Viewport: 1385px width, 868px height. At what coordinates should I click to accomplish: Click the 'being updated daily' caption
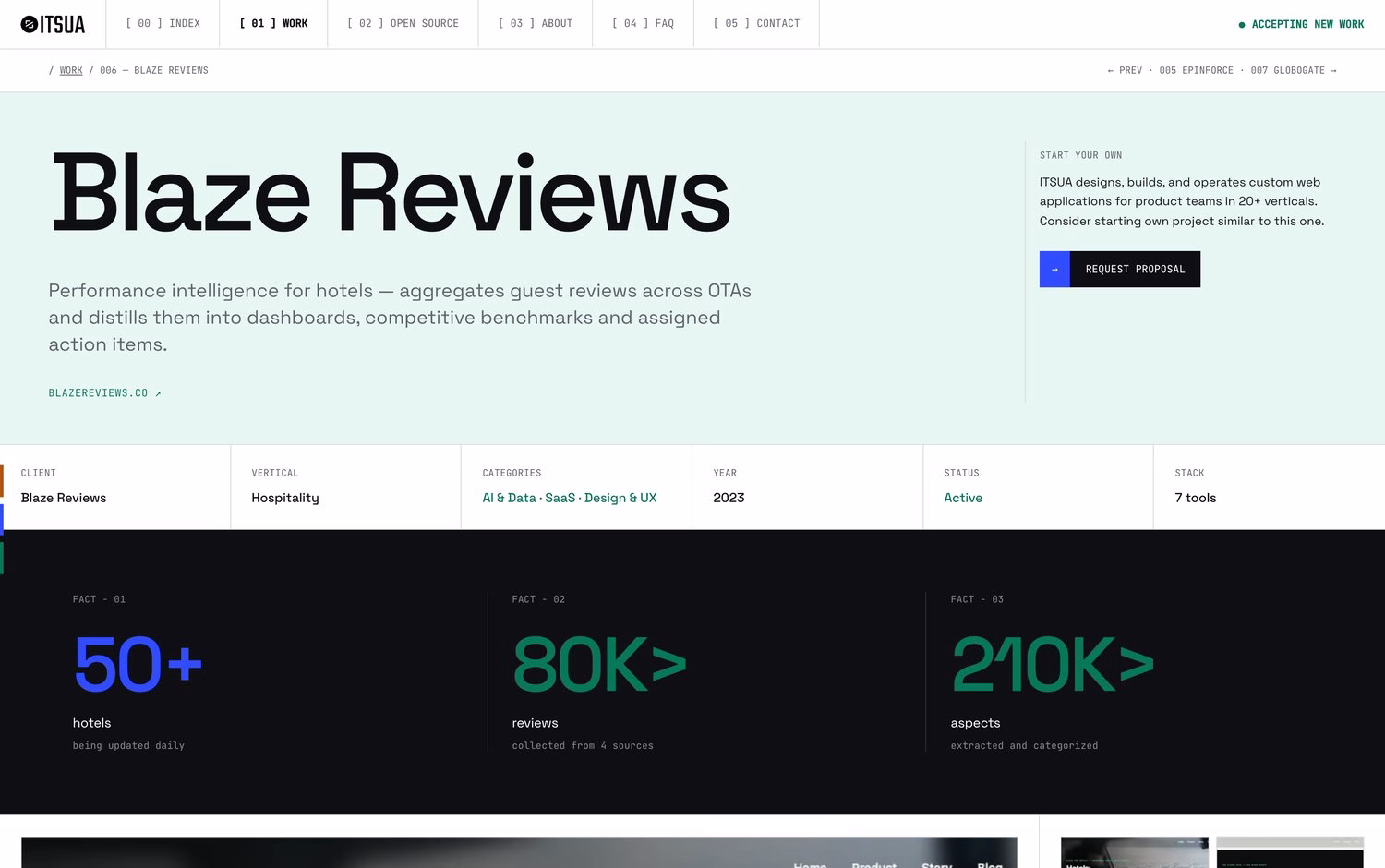(x=128, y=745)
